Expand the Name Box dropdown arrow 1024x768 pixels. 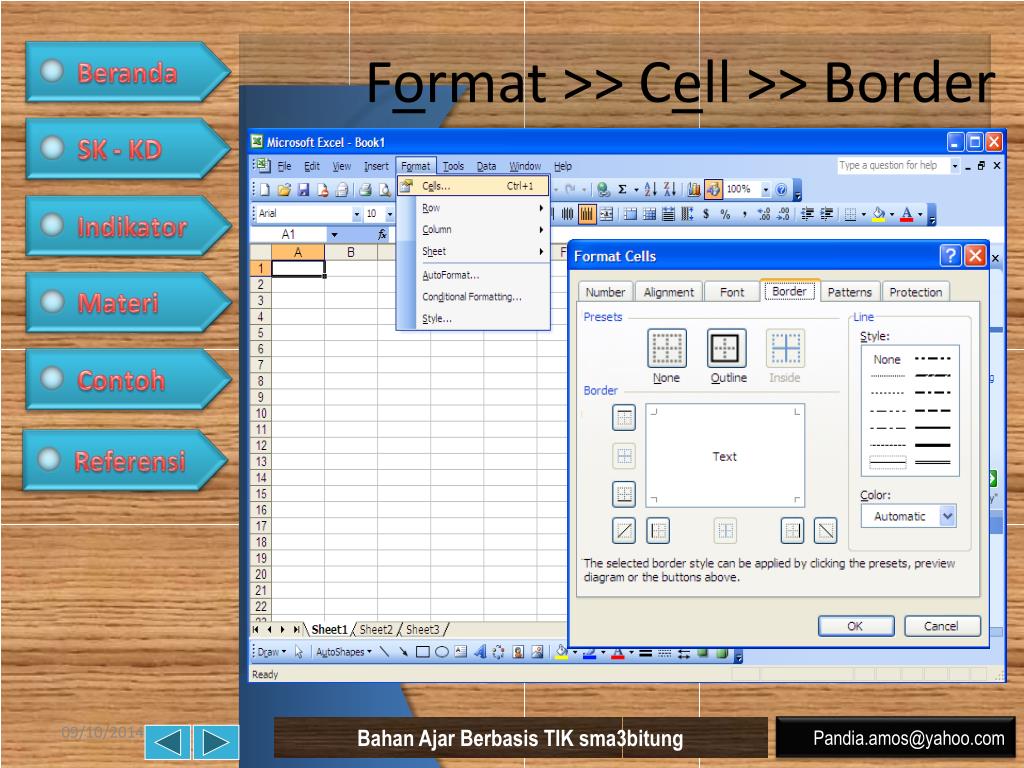pyautogui.click(x=334, y=234)
